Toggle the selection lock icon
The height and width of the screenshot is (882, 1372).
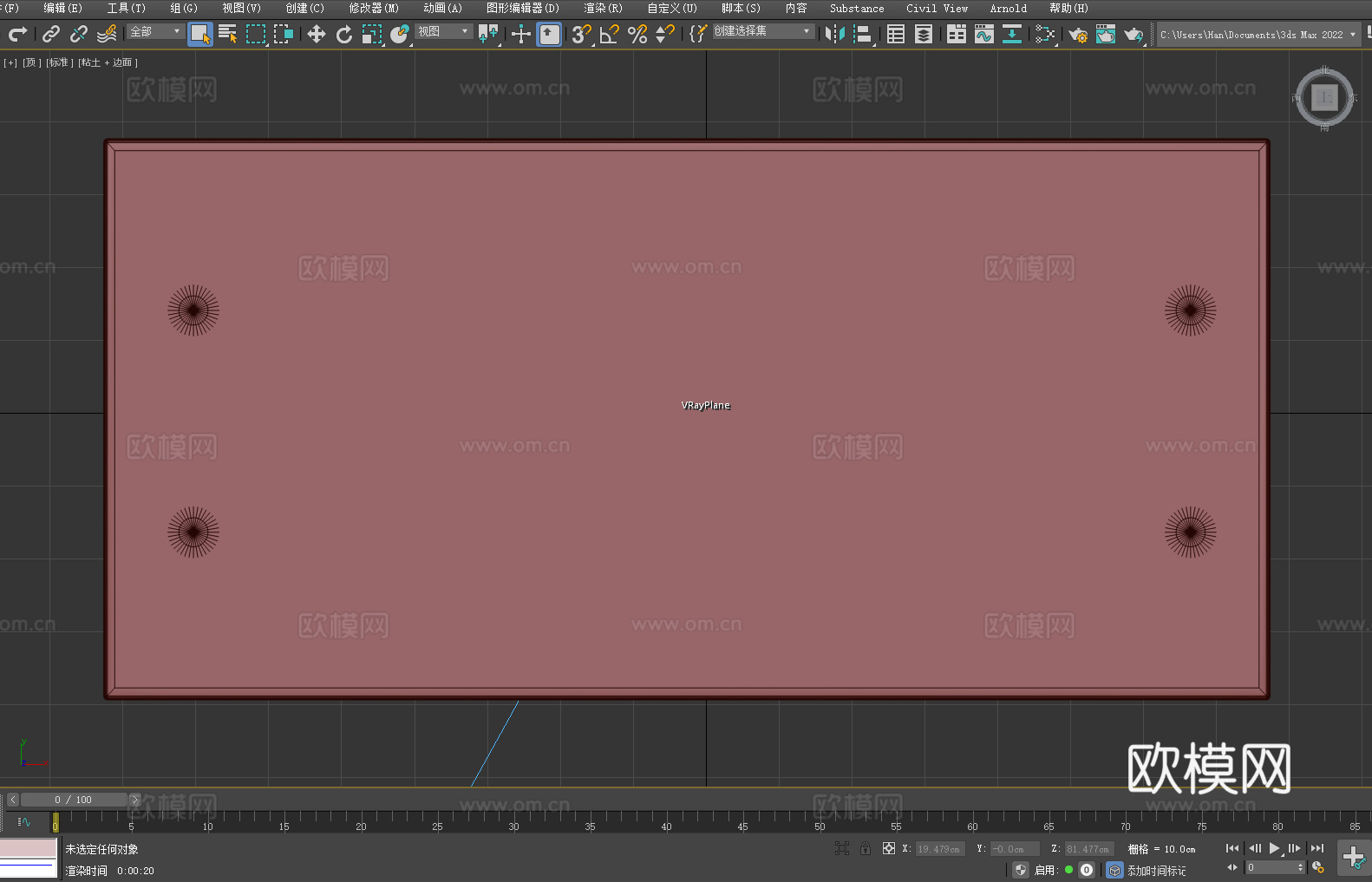(866, 848)
